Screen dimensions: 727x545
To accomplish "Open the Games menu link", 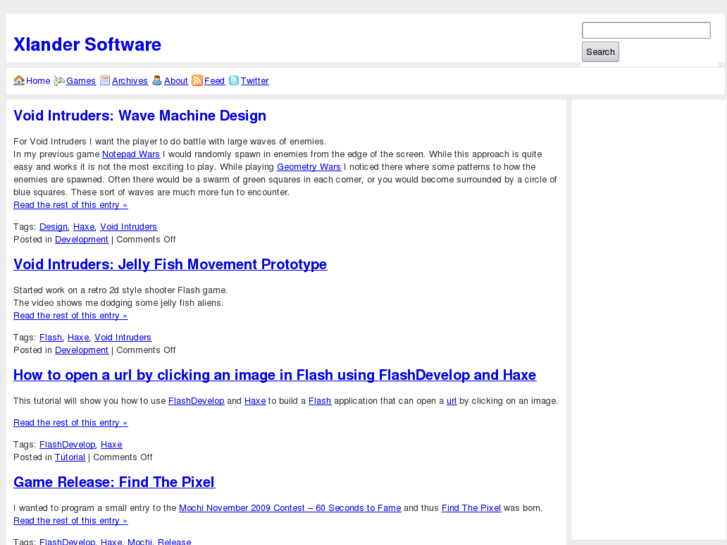I will (81, 81).
